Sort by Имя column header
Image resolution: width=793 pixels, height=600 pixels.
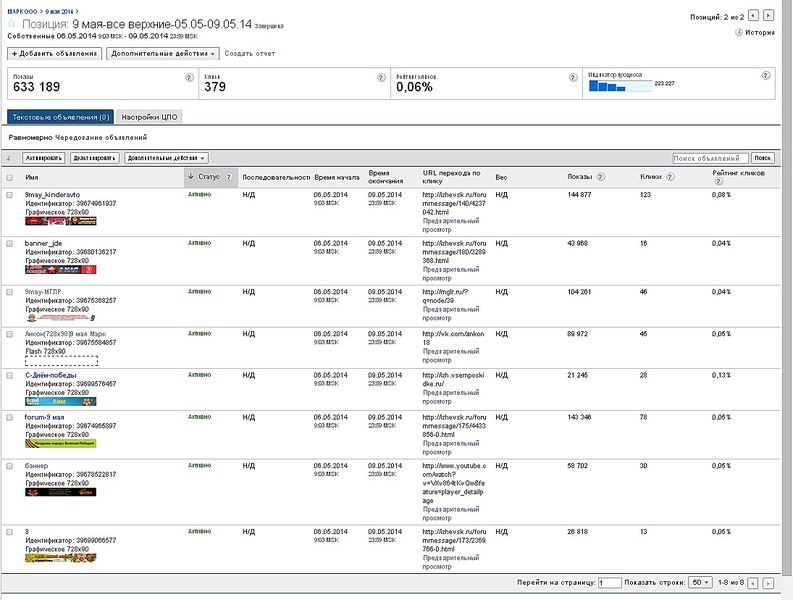pyautogui.click(x=32, y=178)
